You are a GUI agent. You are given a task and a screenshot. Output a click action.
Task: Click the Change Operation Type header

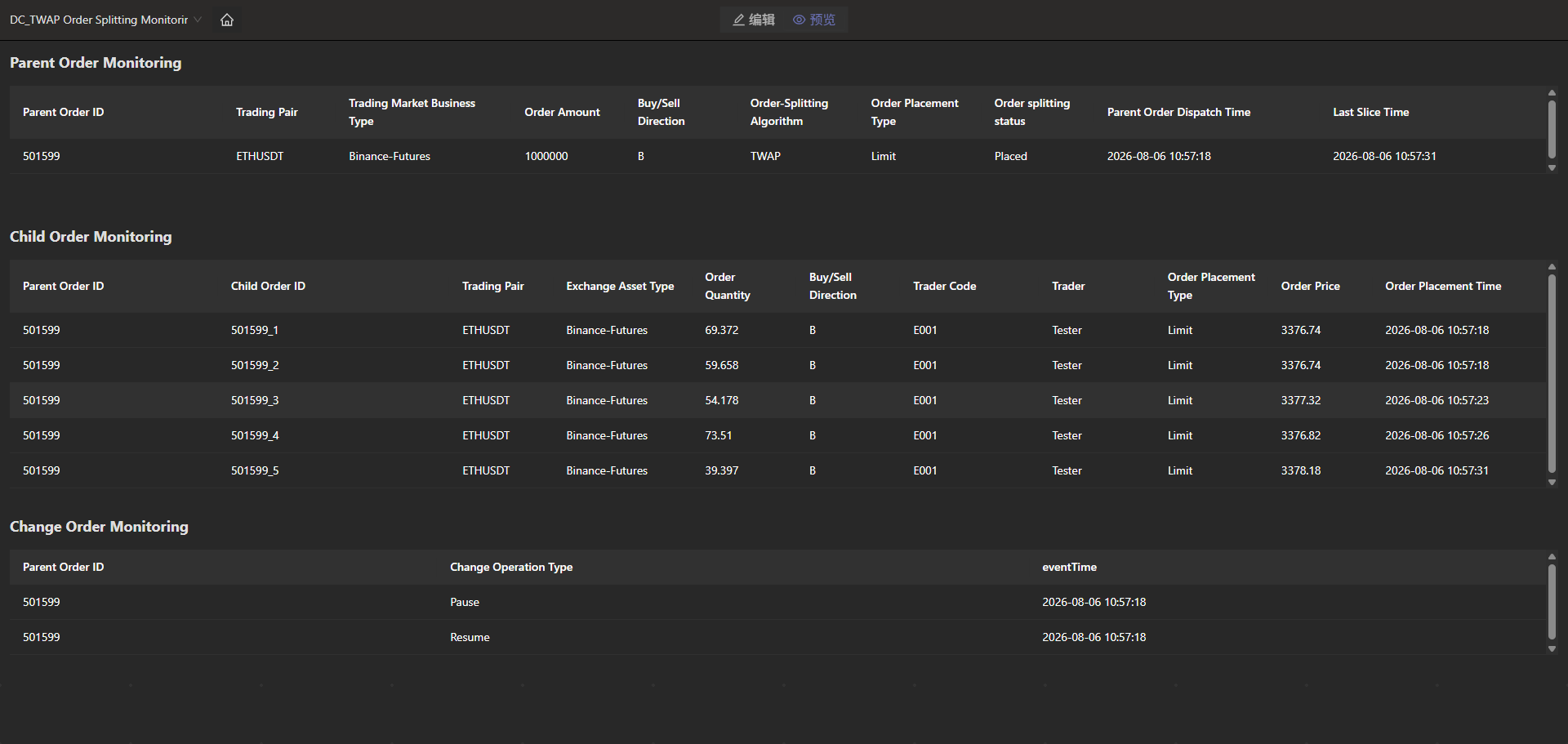(x=511, y=567)
